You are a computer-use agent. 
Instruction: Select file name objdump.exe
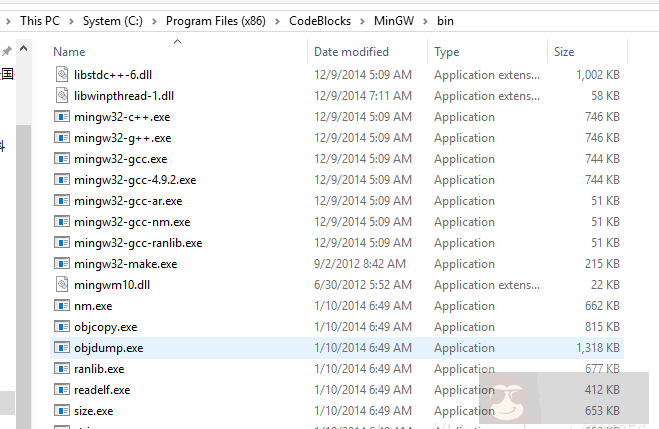coord(109,348)
